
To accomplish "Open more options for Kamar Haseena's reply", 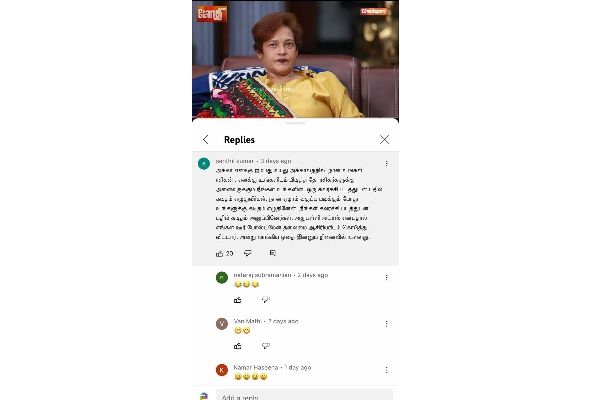I will (386, 370).
